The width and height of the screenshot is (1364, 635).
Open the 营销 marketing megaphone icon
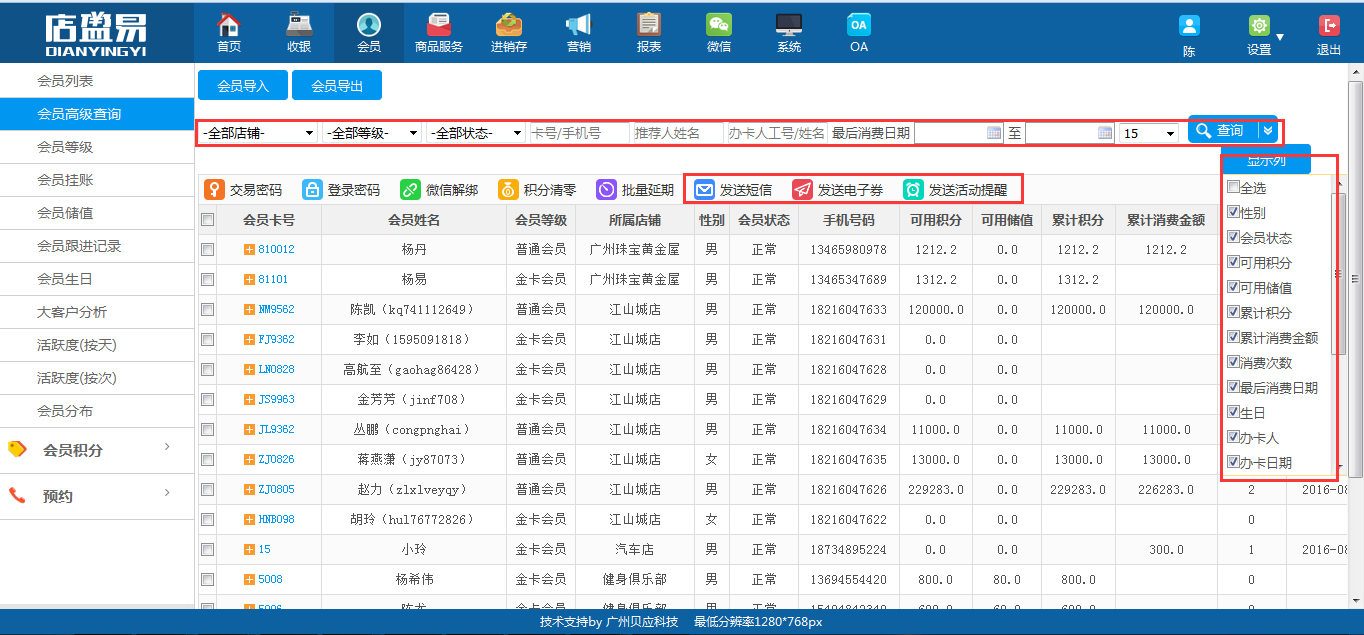pos(578,25)
